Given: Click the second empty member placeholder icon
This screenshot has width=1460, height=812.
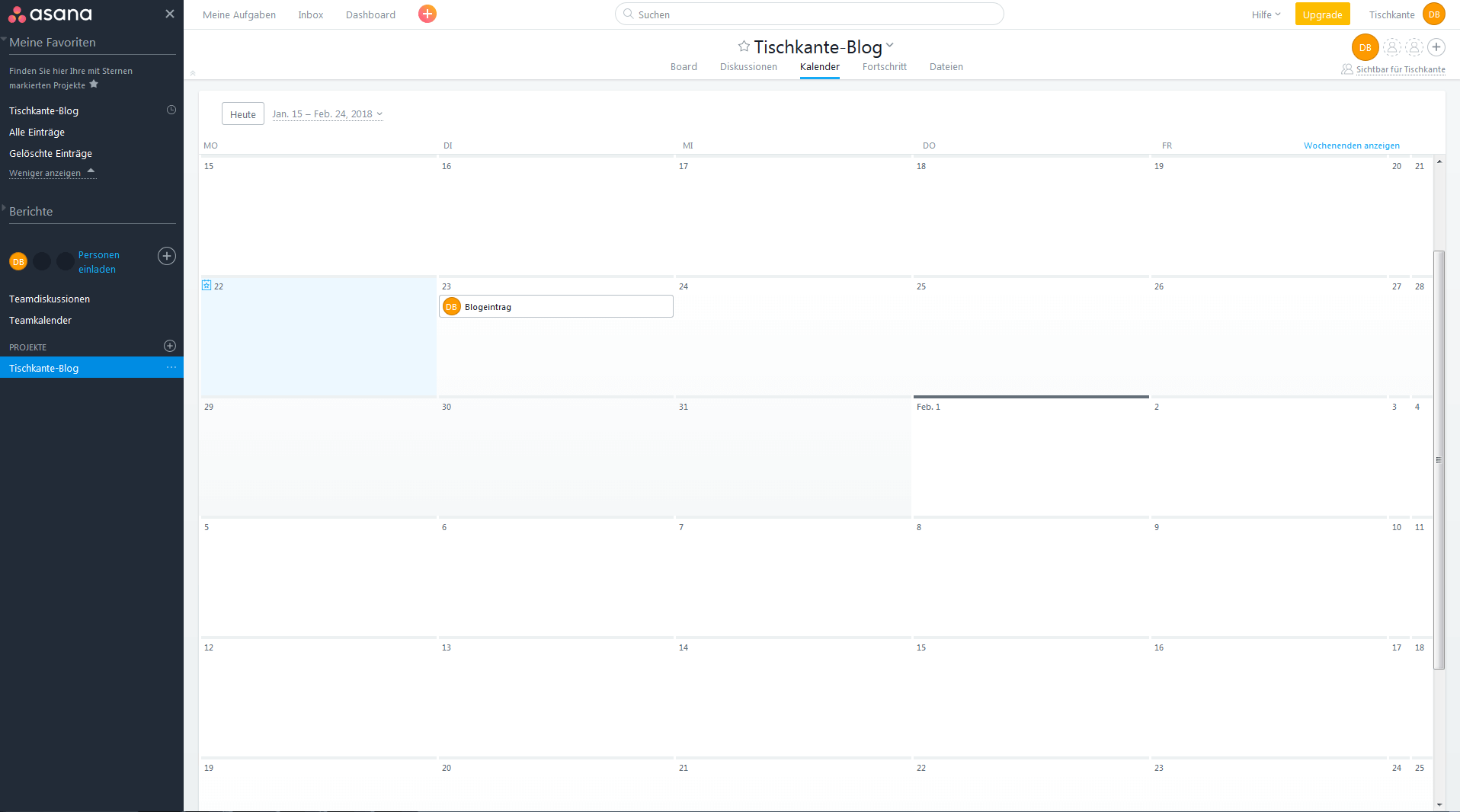Looking at the screenshot, I should pos(1414,47).
